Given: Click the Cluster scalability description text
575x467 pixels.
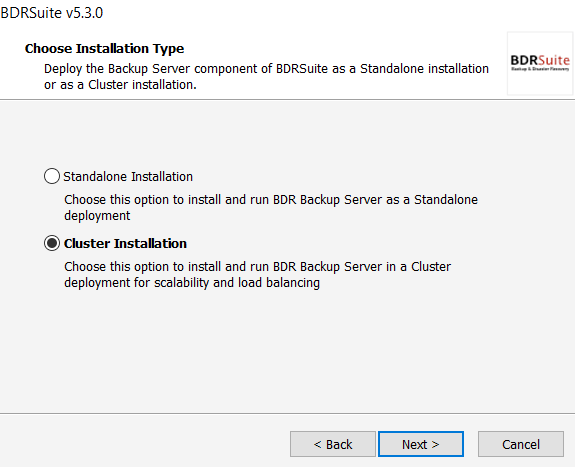Looking at the screenshot, I should pos(257,274).
